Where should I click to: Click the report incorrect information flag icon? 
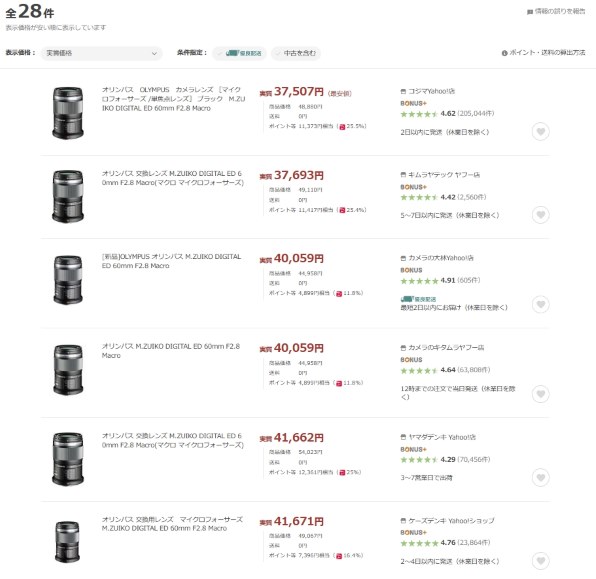point(529,12)
